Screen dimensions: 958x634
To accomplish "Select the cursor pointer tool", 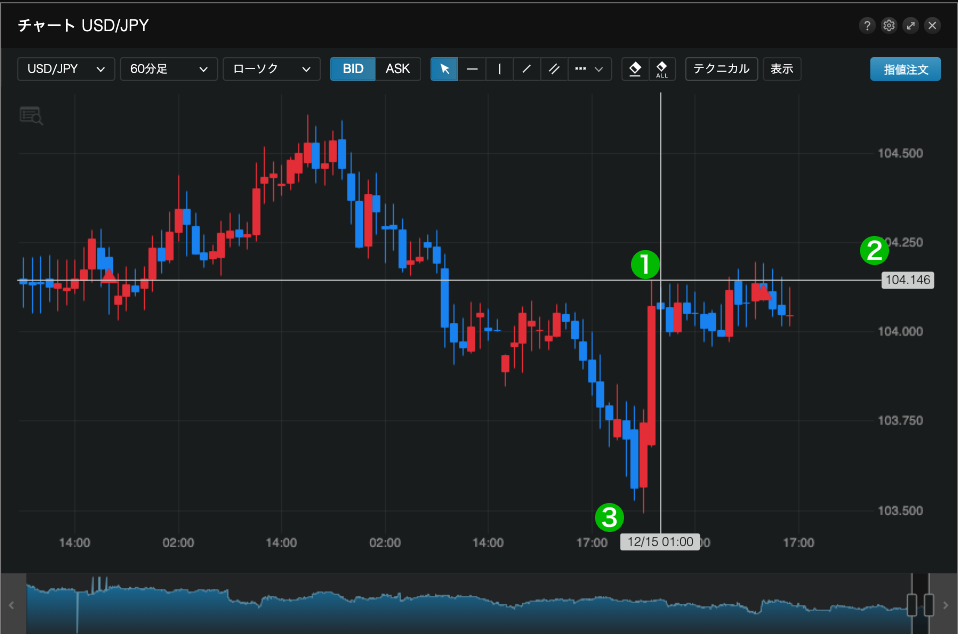I will point(444,69).
